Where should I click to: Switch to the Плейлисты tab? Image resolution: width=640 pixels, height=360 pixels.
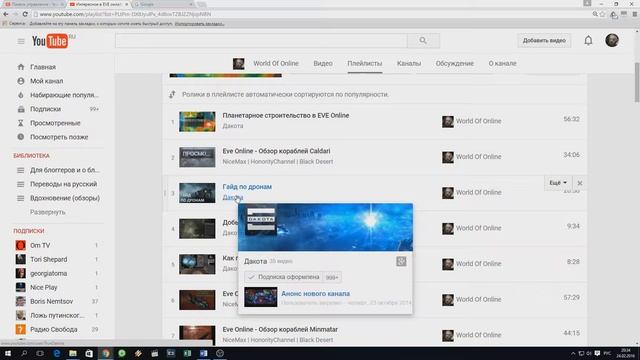coord(364,64)
